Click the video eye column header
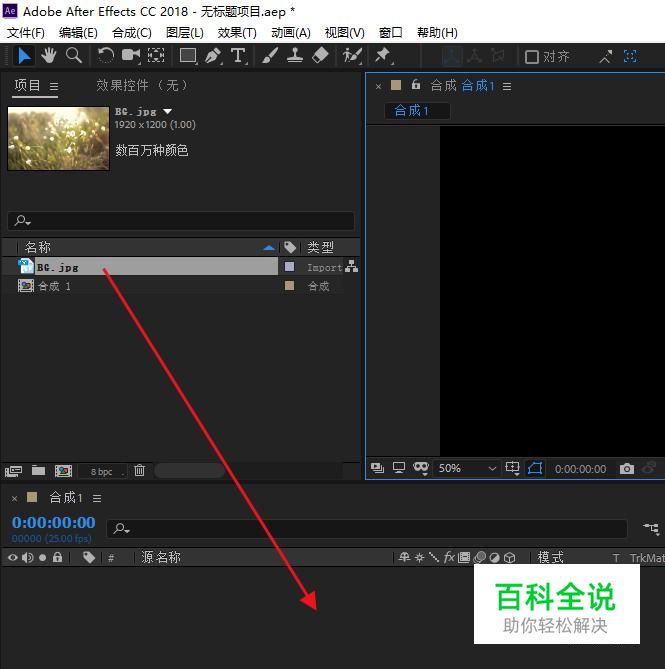Image resolution: width=665 pixels, height=669 pixels. [13, 557]
